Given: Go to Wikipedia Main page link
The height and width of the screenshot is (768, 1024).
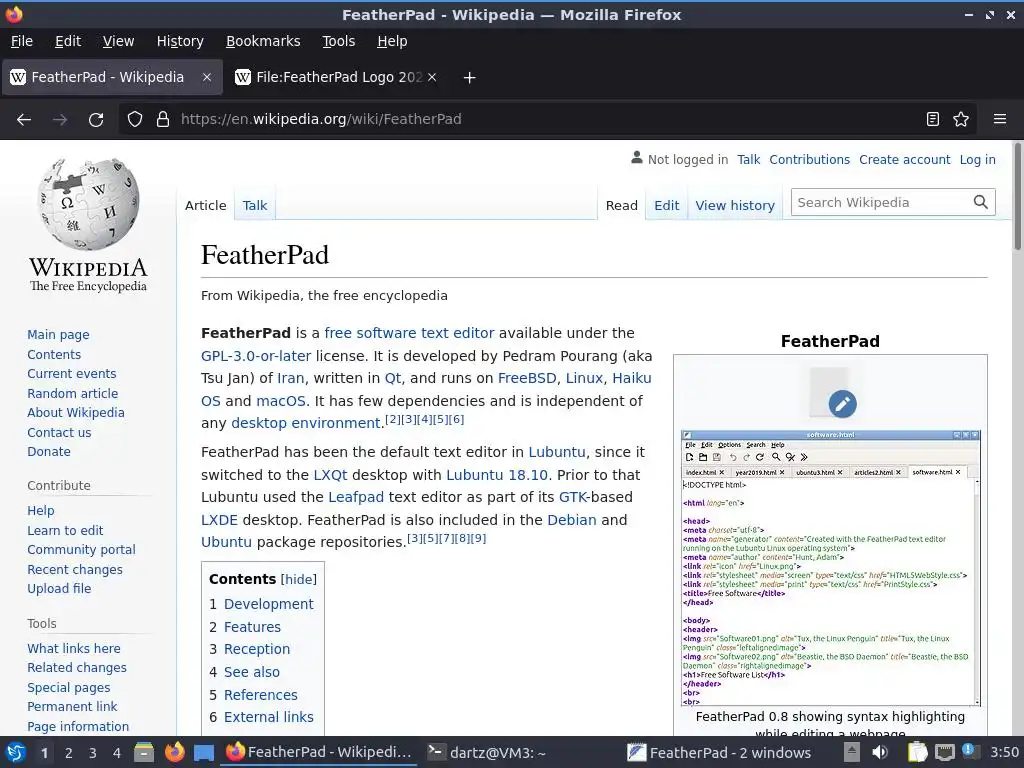Looking at the screenshot, I should (58, 334).
